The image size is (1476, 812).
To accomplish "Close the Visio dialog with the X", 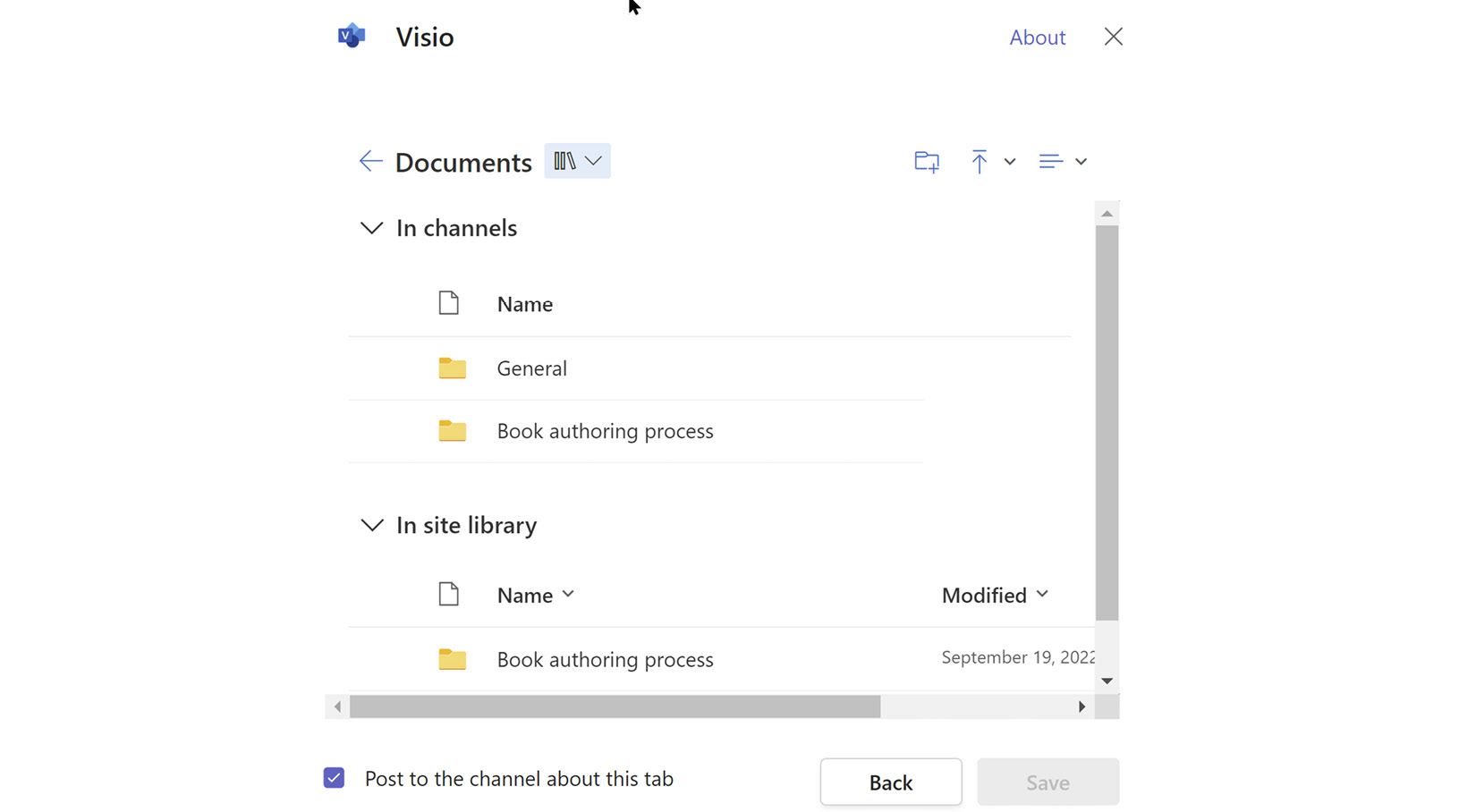I will coord(1114,37).
